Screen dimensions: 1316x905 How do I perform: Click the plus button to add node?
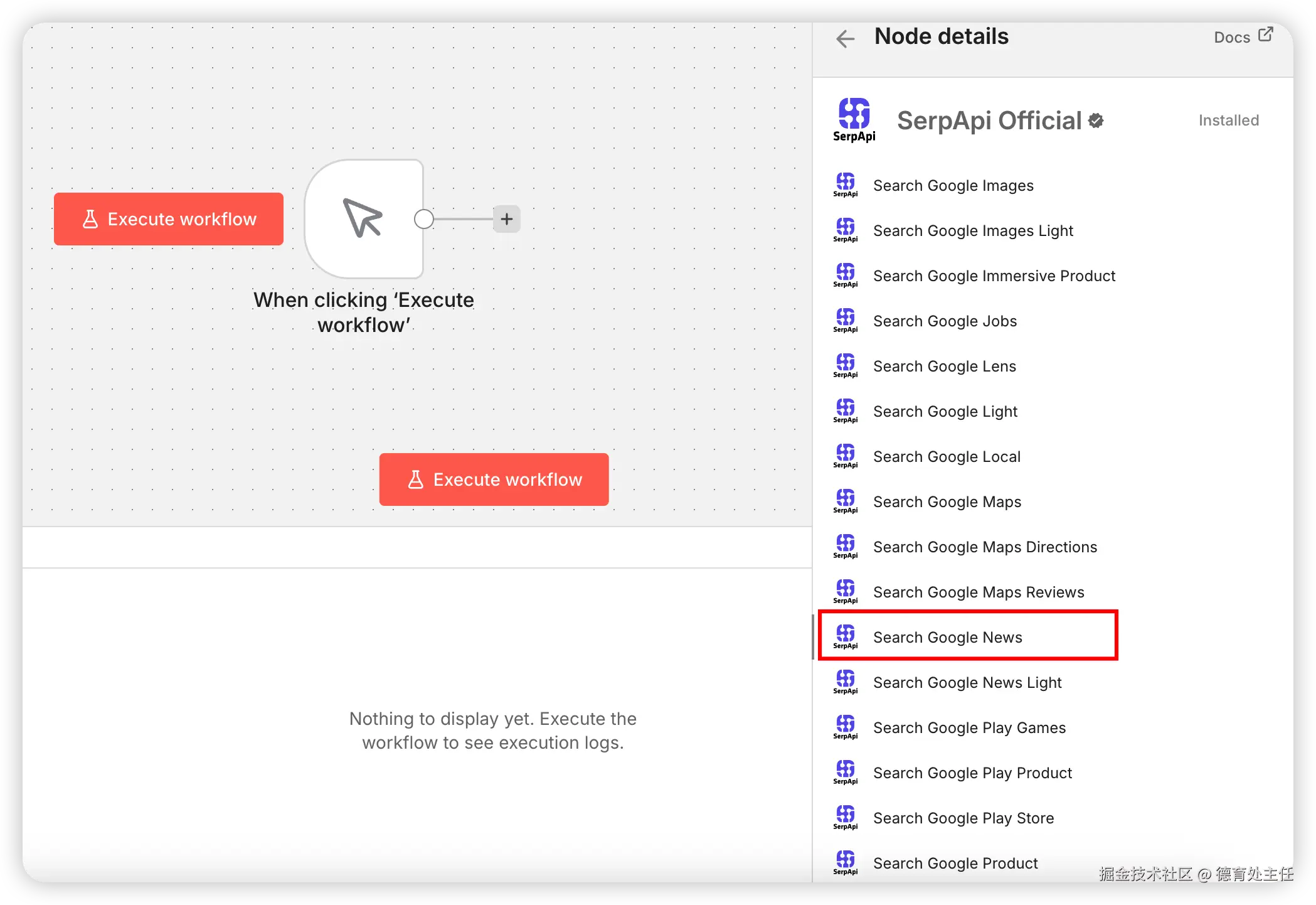[x=507, y=219]
